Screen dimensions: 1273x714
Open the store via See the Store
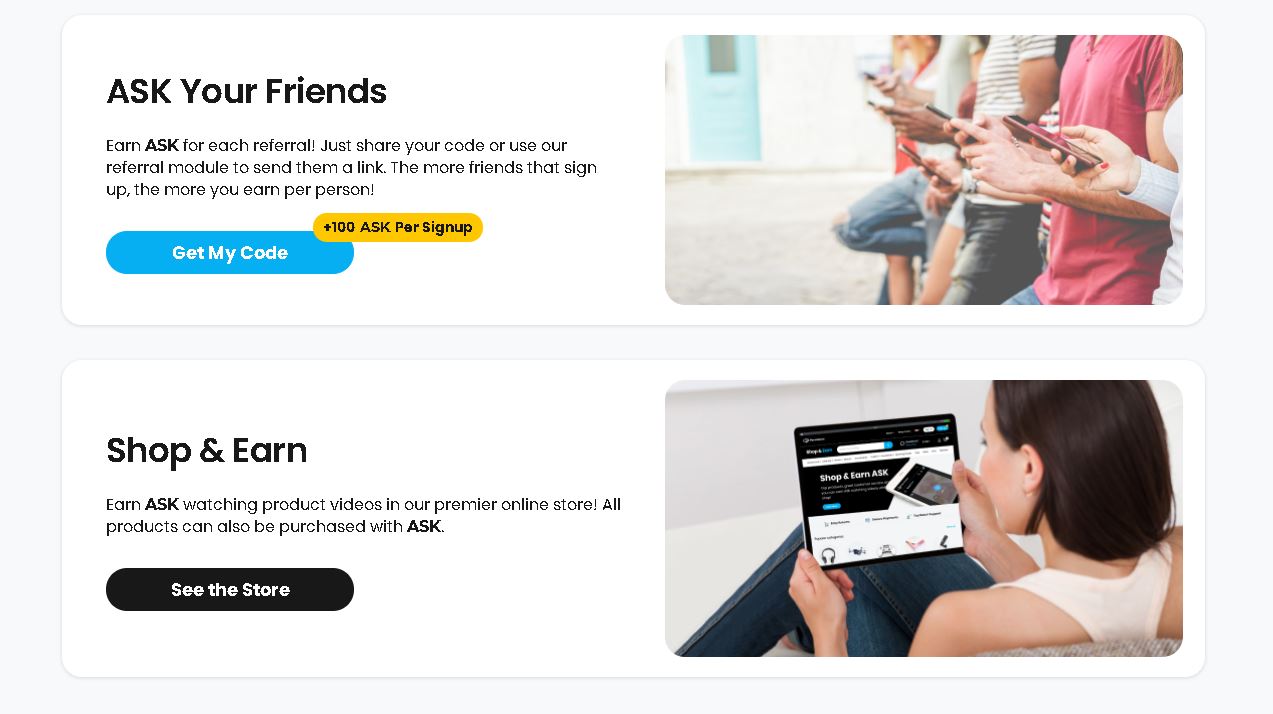coord(230,589)
